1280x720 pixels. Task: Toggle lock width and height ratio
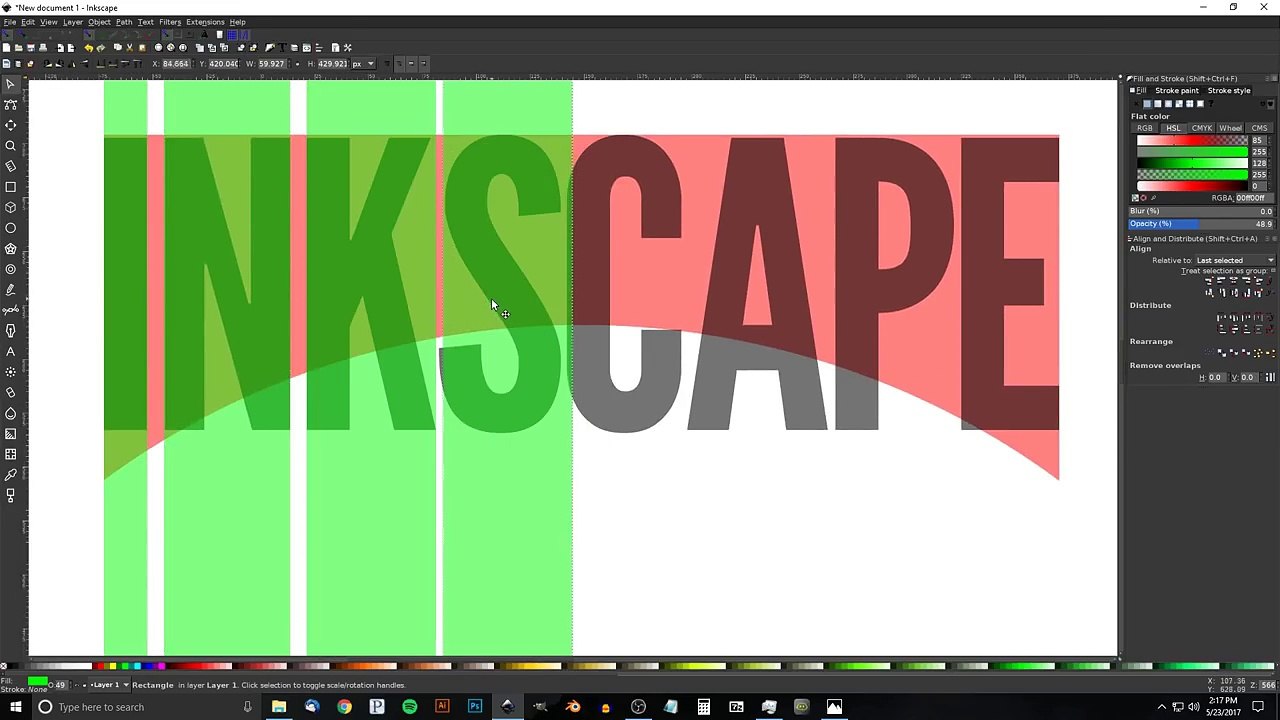(297, 64)
